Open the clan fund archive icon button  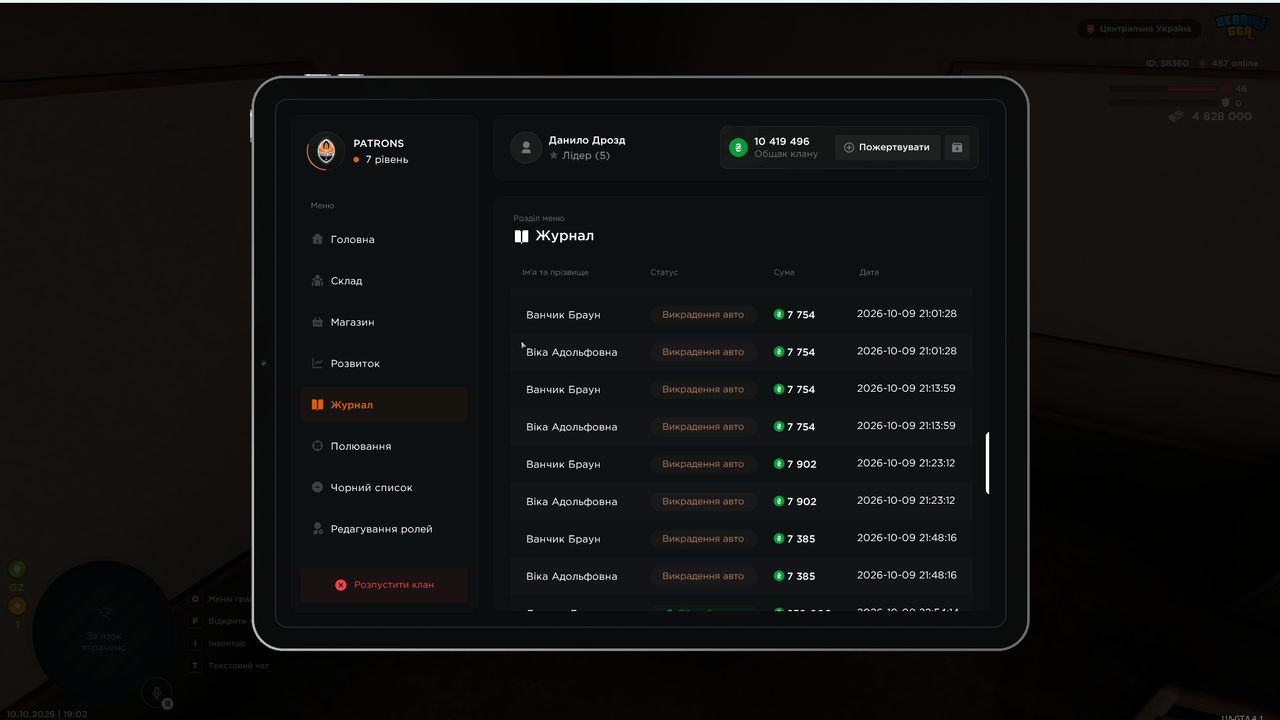pyautogui.click(x=957, y=148)
